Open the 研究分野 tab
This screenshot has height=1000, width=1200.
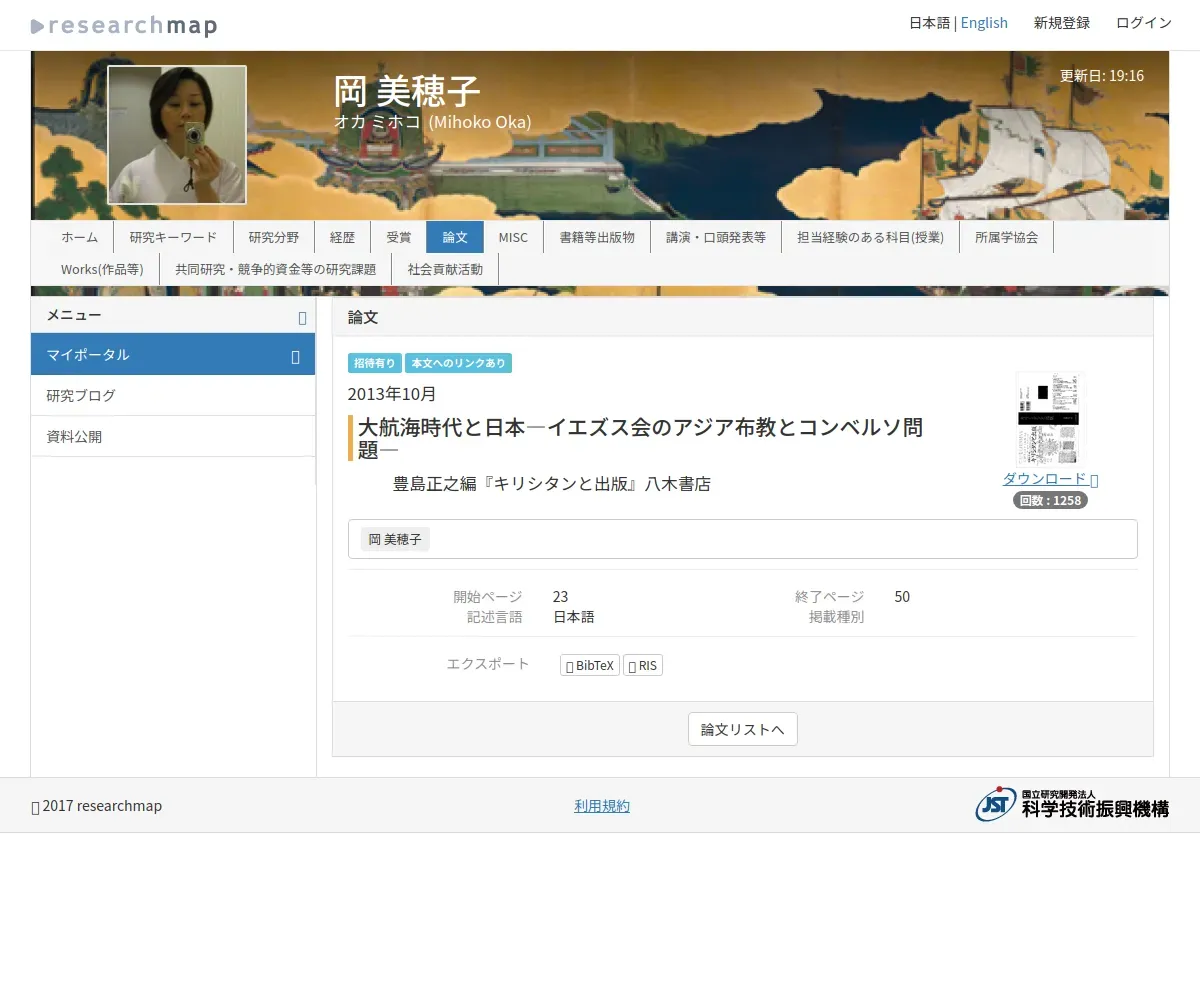(274, 237)
